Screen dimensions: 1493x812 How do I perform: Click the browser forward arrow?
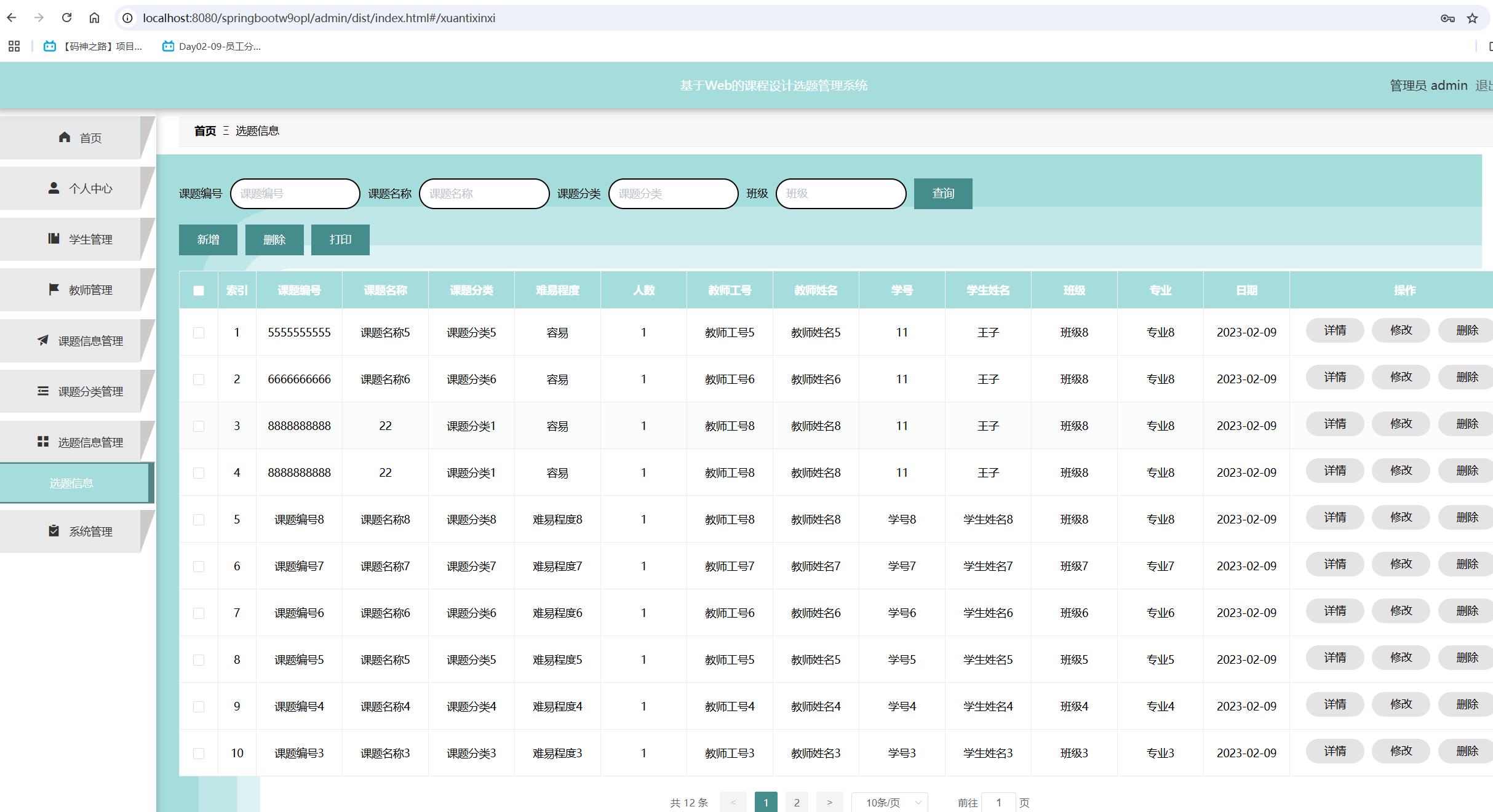[39, 18]
